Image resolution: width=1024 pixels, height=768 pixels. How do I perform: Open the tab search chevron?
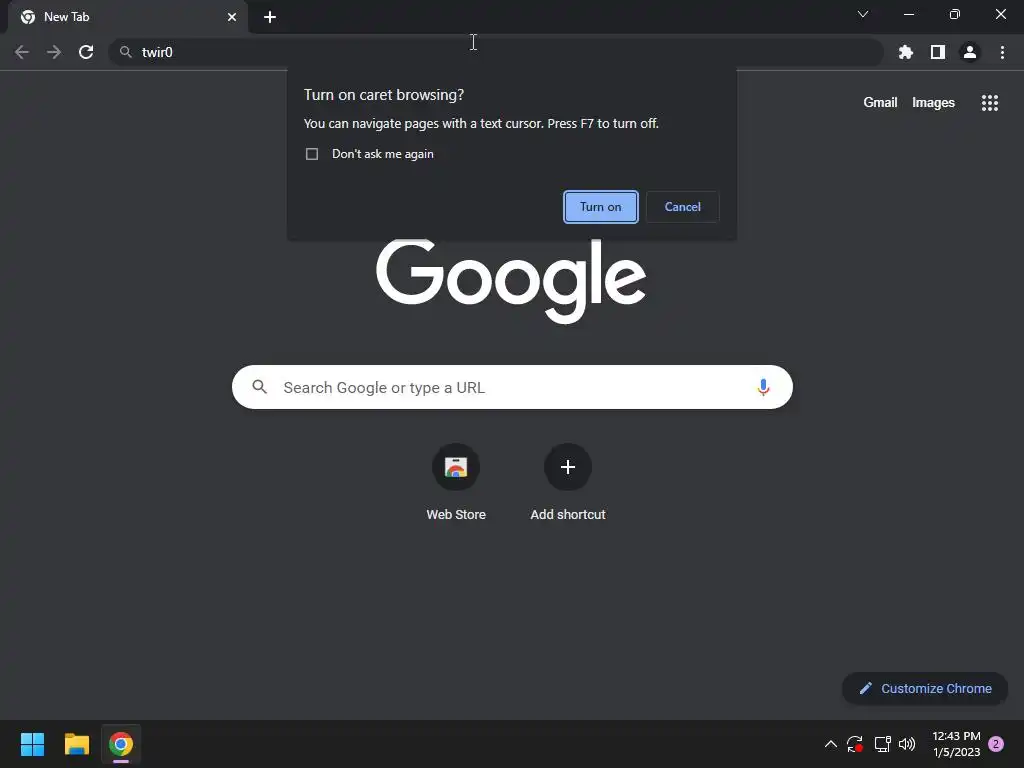[863, 14]
